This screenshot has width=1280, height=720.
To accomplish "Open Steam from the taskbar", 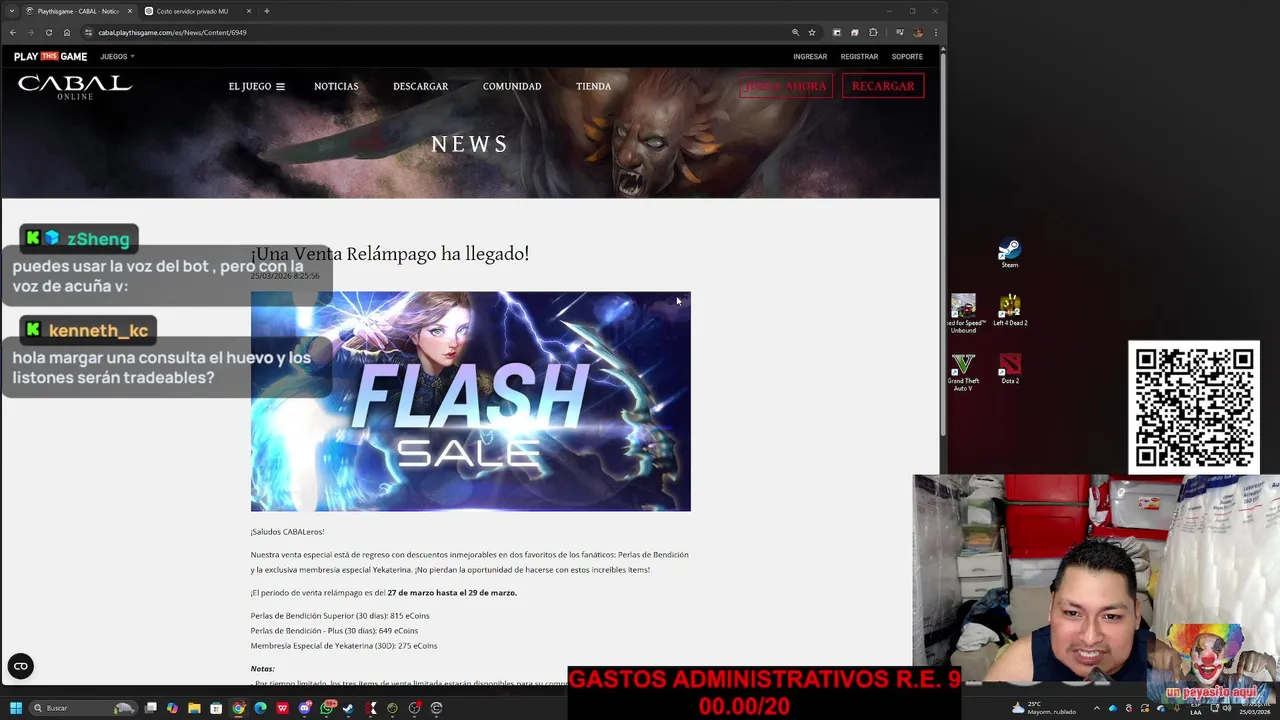I will pyautogui.click(x=348, y=708).
